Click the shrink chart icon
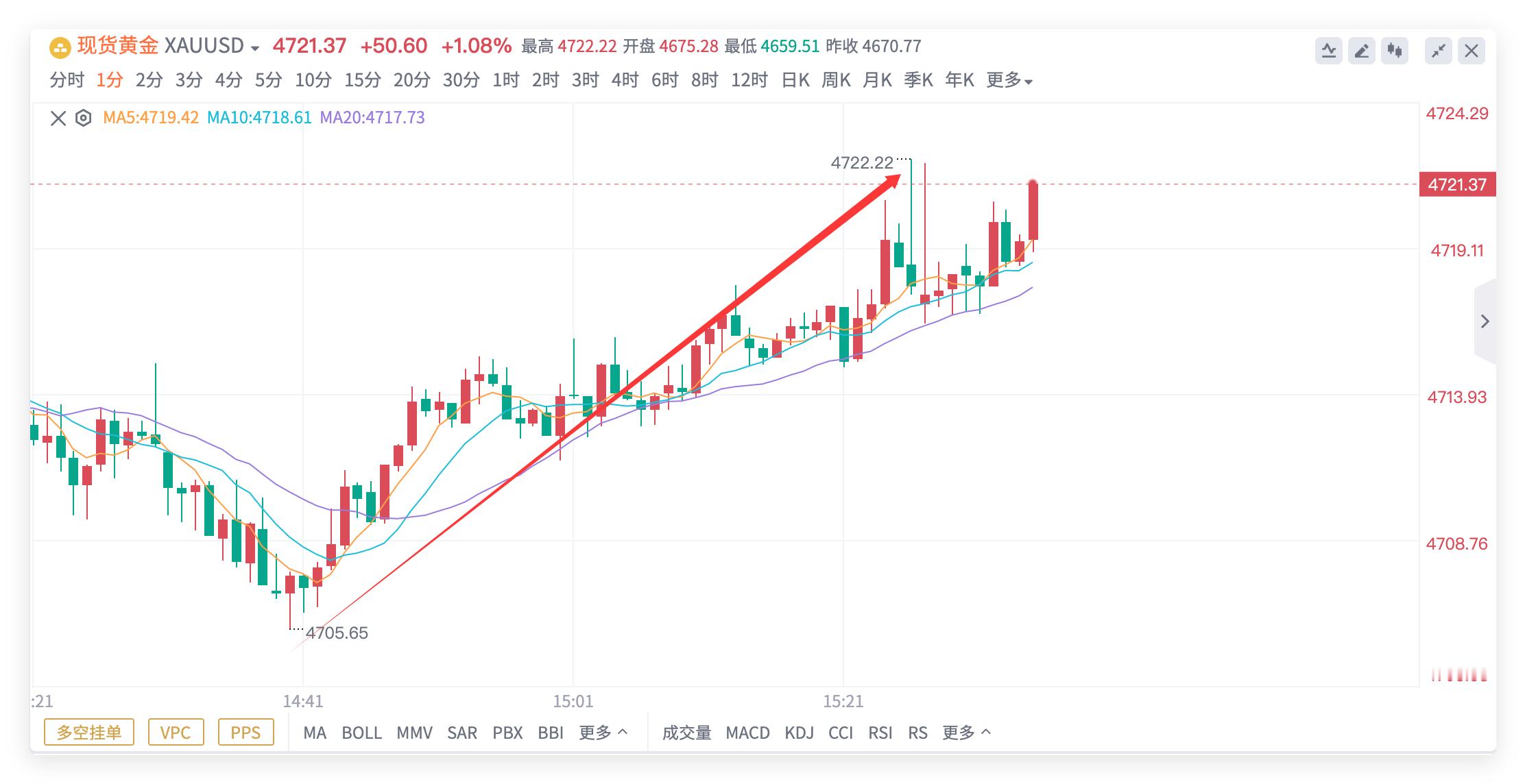 (x=1439, y=51)
